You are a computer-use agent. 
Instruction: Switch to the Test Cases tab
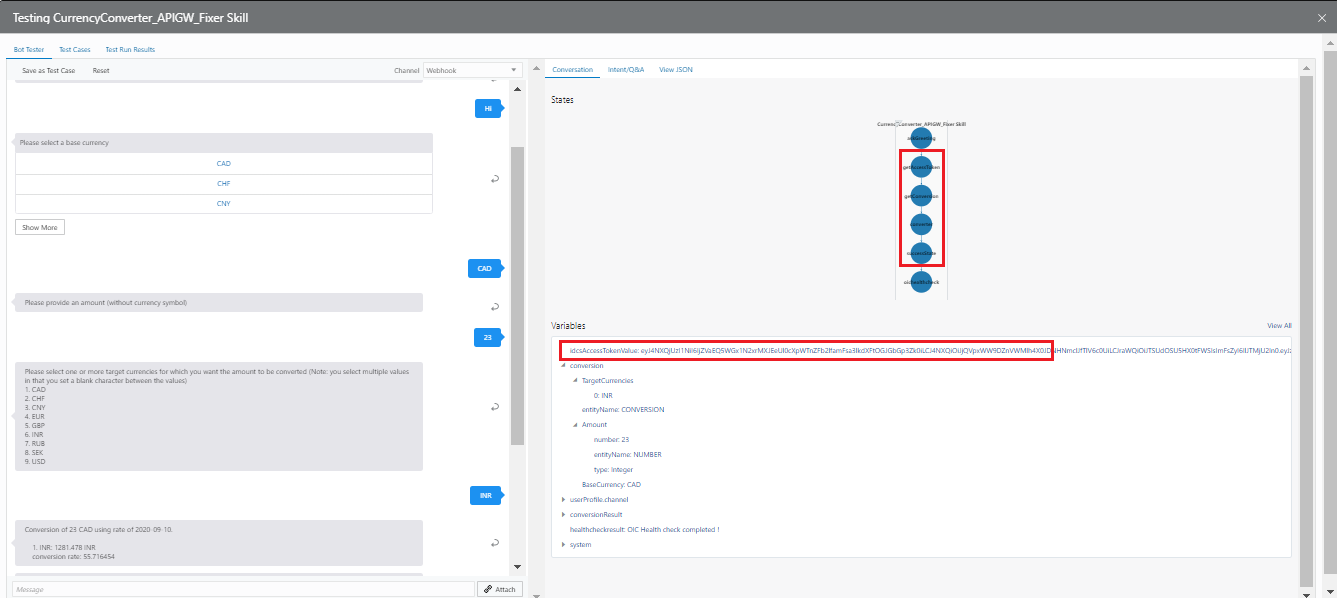click(75, 49)
